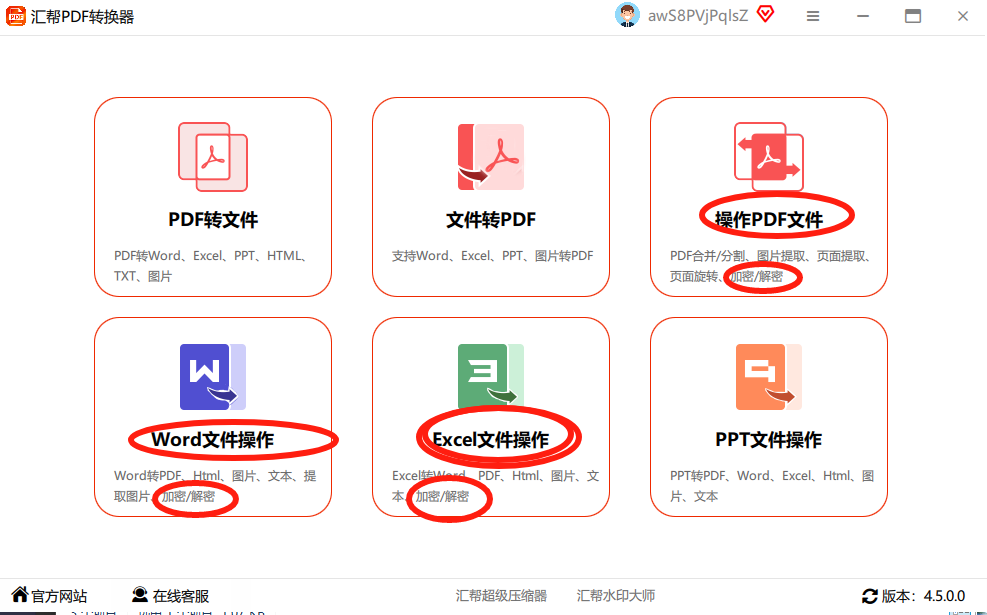Open the 官方网站 link
Viewport: 987px width, 615px height.
coord(59,596)
